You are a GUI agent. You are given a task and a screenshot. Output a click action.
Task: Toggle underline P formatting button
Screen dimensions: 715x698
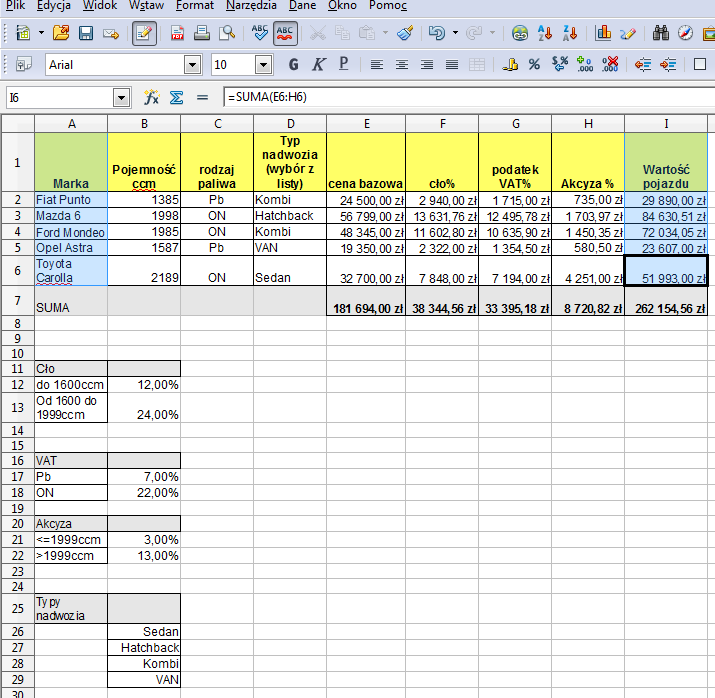pyautogui.click(x=343, y=65)
